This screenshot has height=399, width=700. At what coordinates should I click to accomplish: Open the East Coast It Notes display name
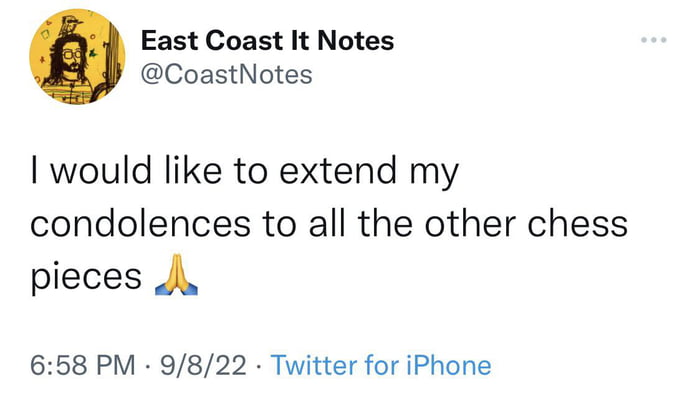[x=267, y=41]
